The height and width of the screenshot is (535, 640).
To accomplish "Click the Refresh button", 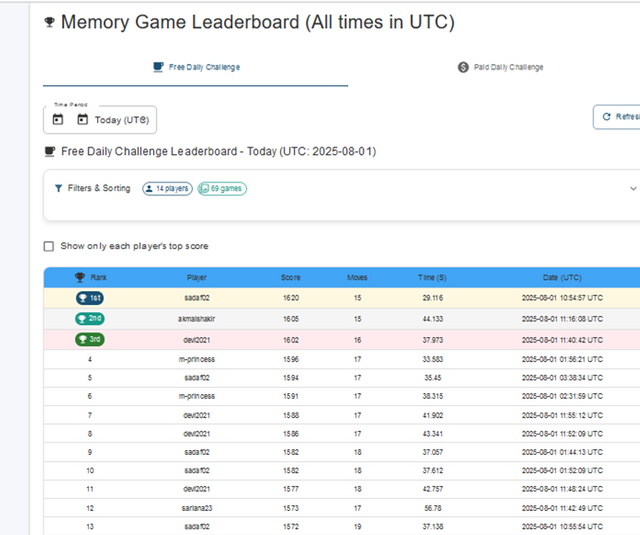I will 617,117.
